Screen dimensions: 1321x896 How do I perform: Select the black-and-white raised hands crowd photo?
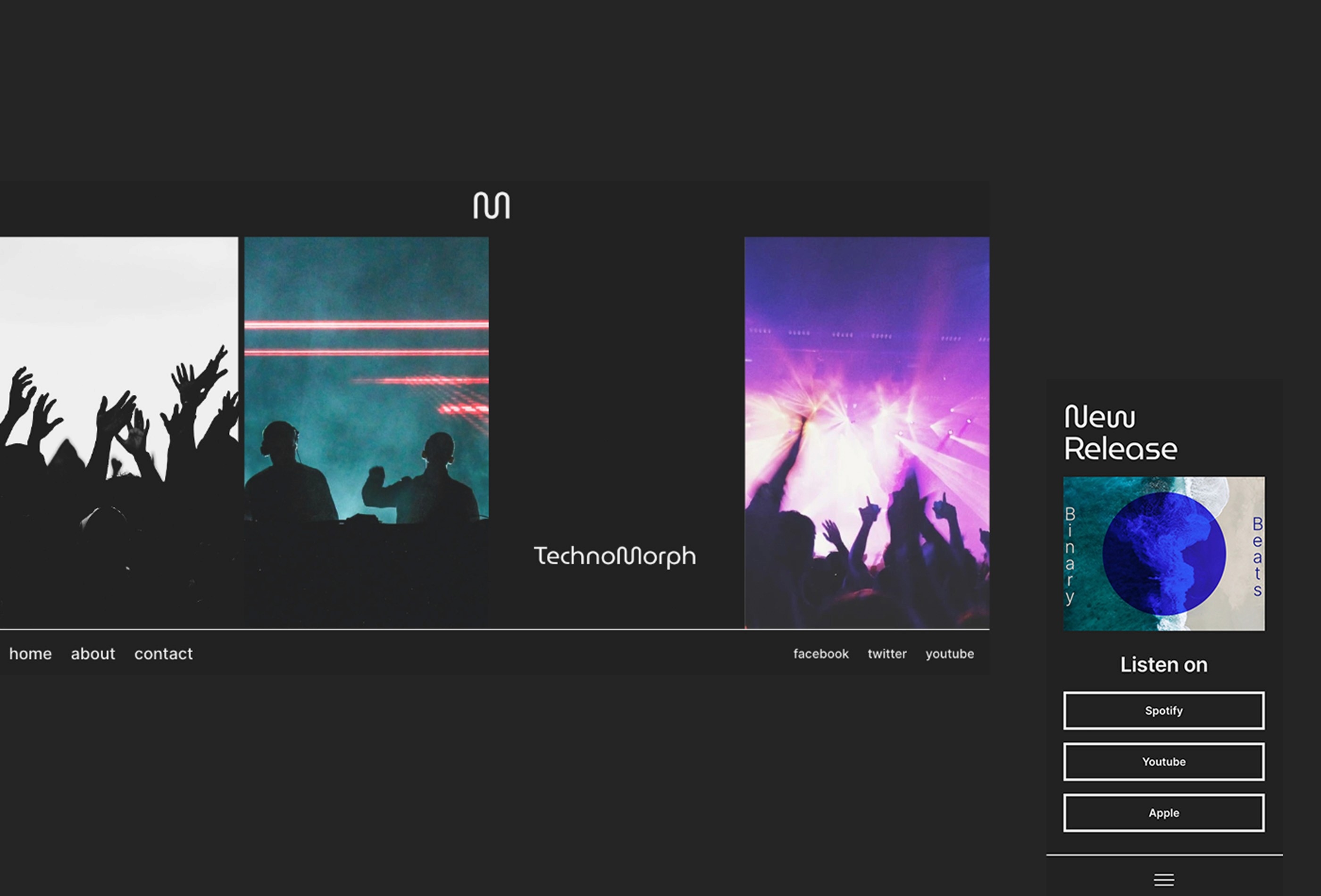coord(119,432)
